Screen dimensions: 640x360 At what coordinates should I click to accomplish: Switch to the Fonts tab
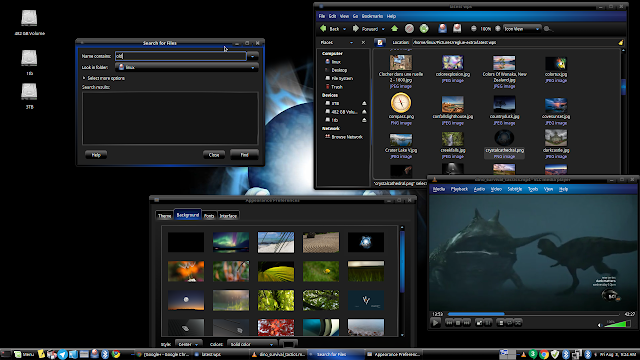(209, 216)
